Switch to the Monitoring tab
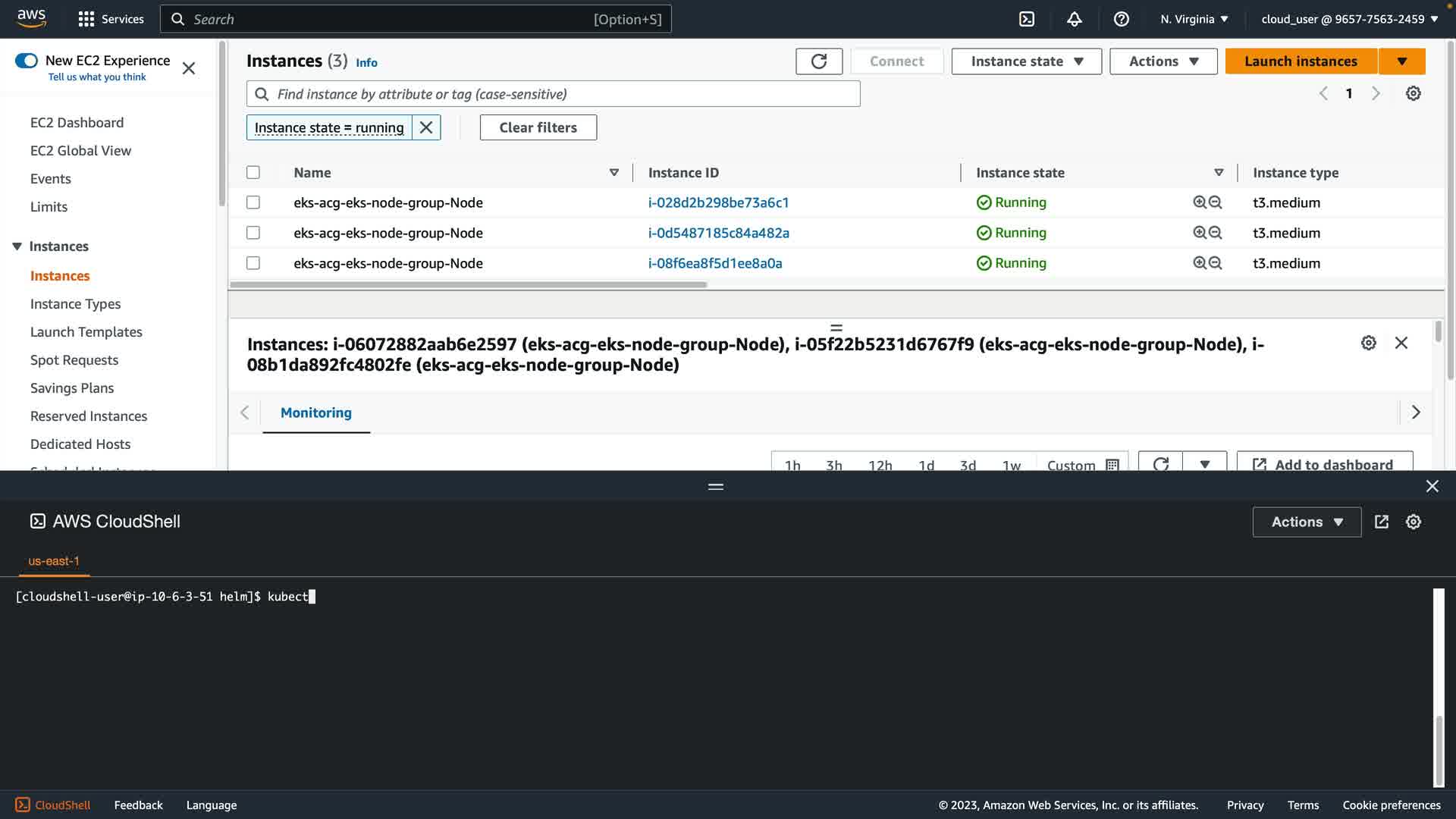The image size is (1456, 819). (316, 413)
